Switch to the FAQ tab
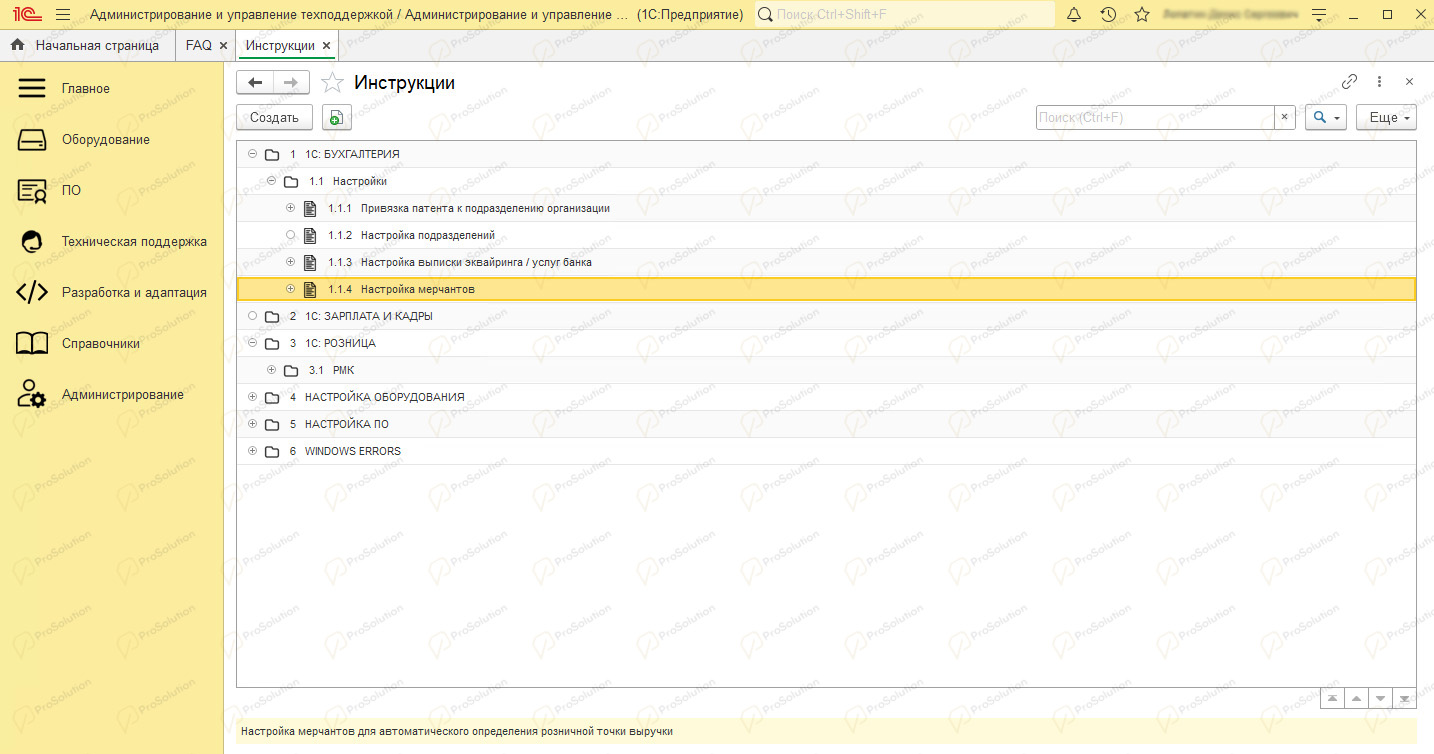This screenshot has width=1434, height=754. point(199,46)
